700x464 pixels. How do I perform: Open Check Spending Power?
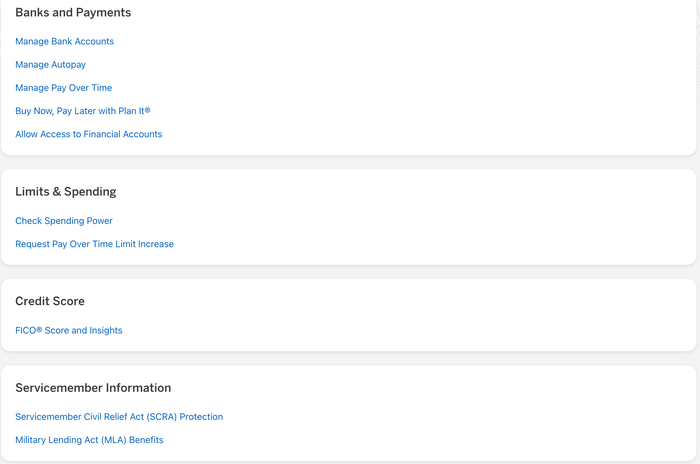pos(64,221)
